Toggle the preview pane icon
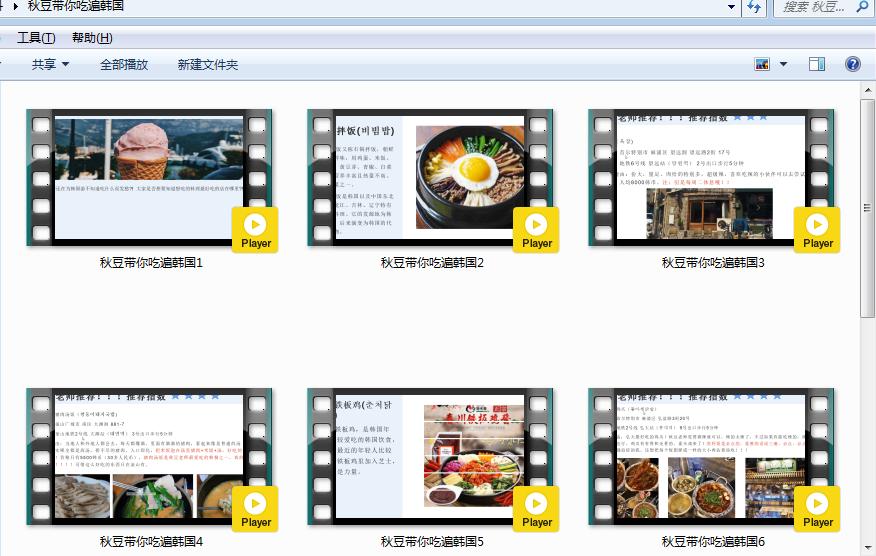The width and height of the screenshot is (876, 556). pos(817,64)
